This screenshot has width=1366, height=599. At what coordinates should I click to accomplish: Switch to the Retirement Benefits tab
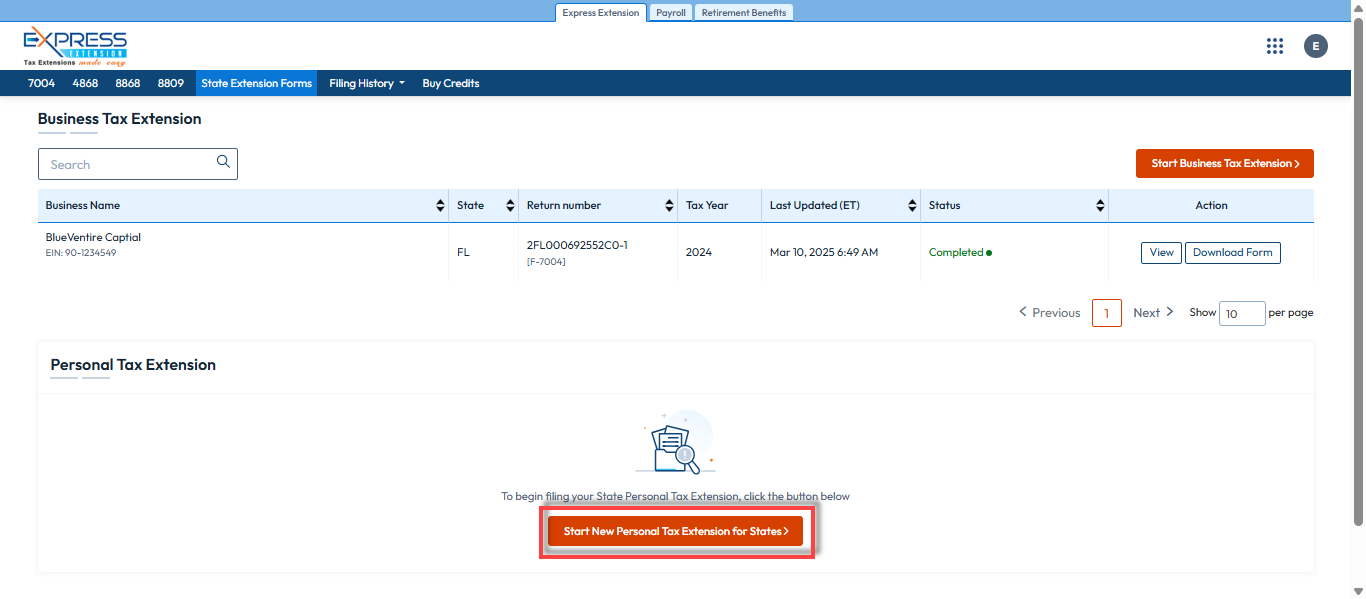[744, 12]
